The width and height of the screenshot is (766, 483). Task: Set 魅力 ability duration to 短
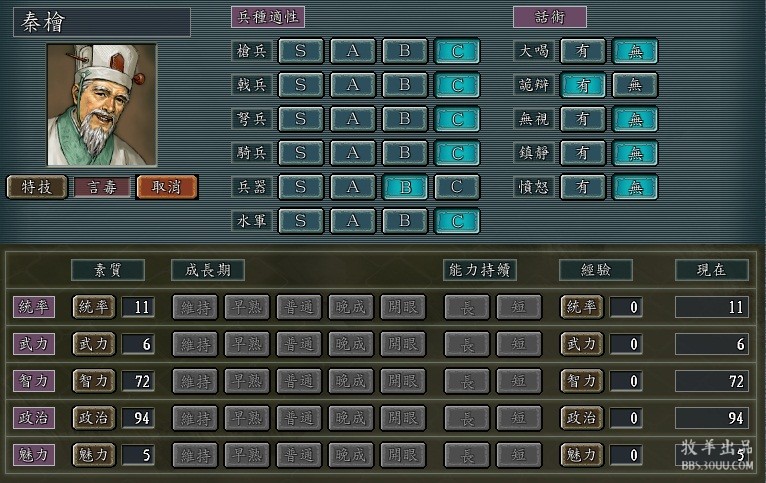519,455
